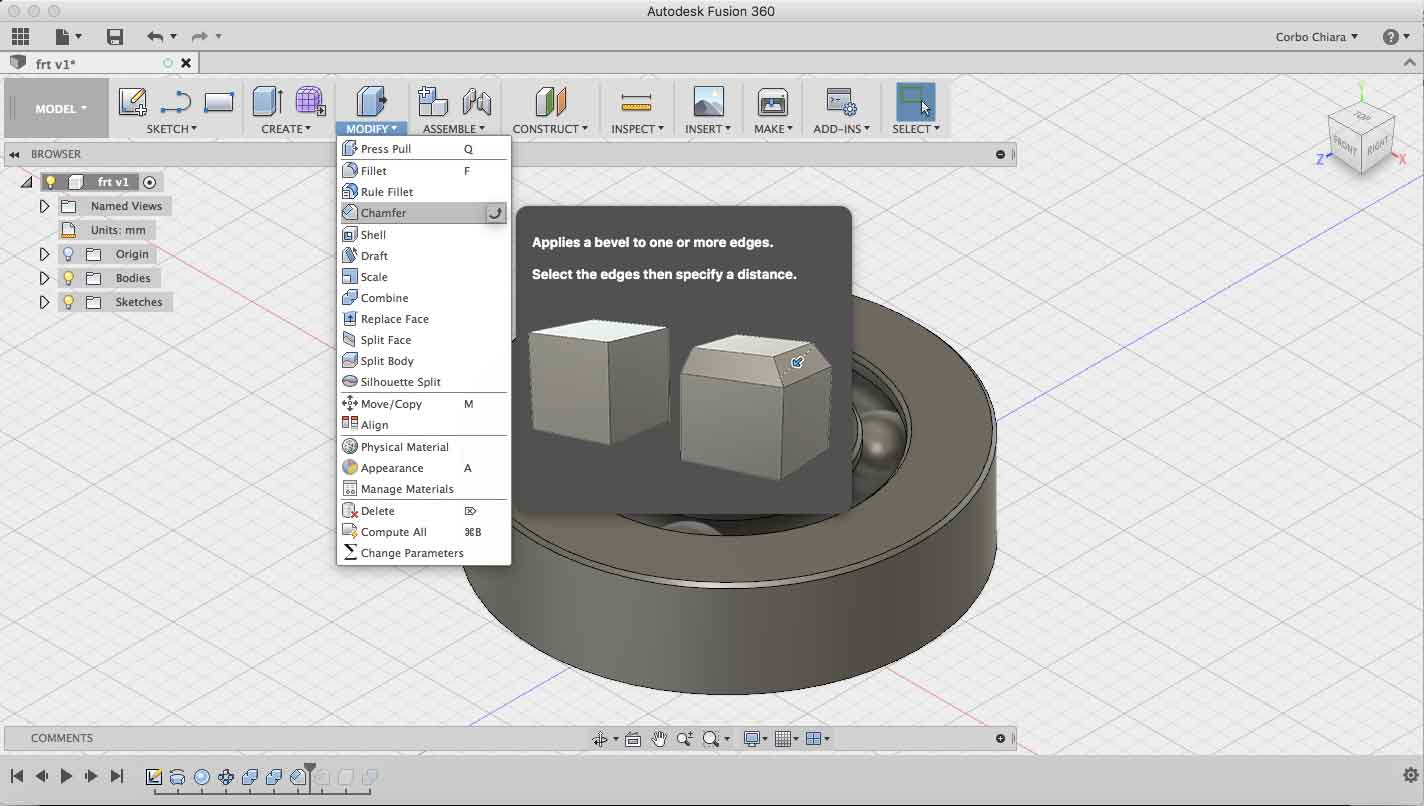Open Display Settings monitor dropdown
Viewport: 1424px width, 806px height.
(756, 739)
